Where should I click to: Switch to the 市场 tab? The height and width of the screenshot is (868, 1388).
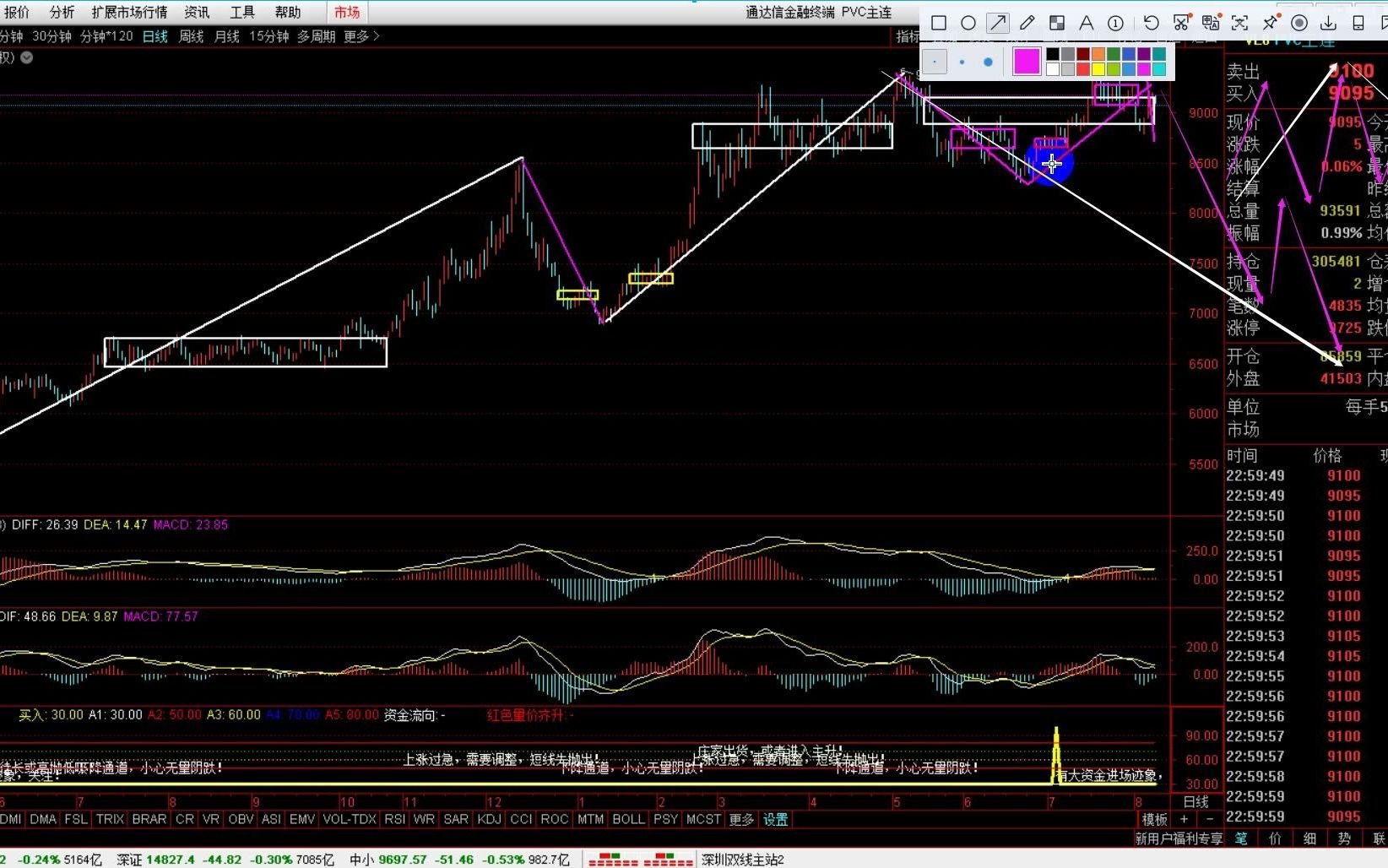[x=347, y=12]
